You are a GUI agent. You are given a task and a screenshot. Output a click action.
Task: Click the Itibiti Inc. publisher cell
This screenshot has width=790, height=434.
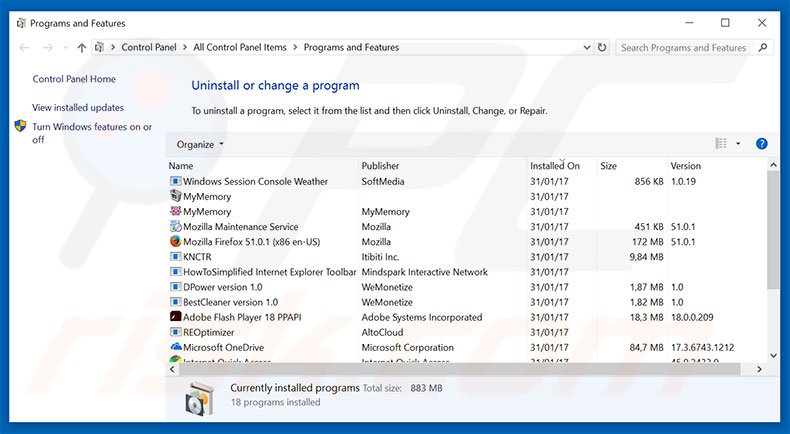pos(380,257)
